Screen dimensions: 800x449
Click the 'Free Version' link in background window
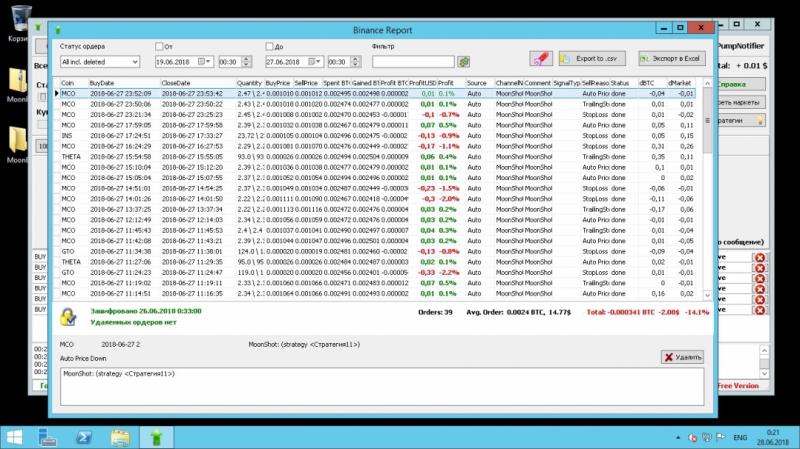738,386
